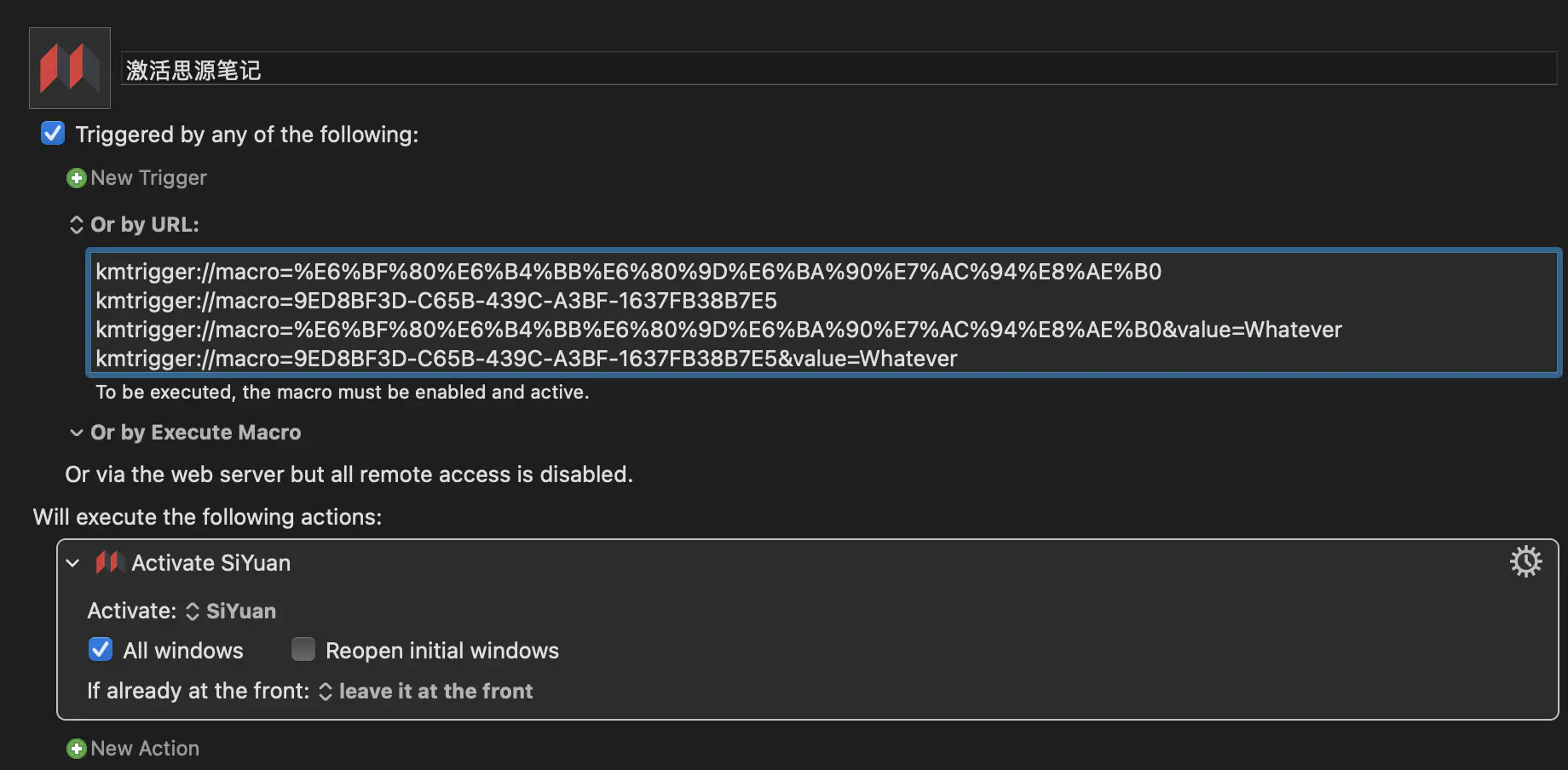This screenshot has height=770, width=1568.
Task: Collapse the 'Or by Execute Macro' section
Action: coord(77,433)
